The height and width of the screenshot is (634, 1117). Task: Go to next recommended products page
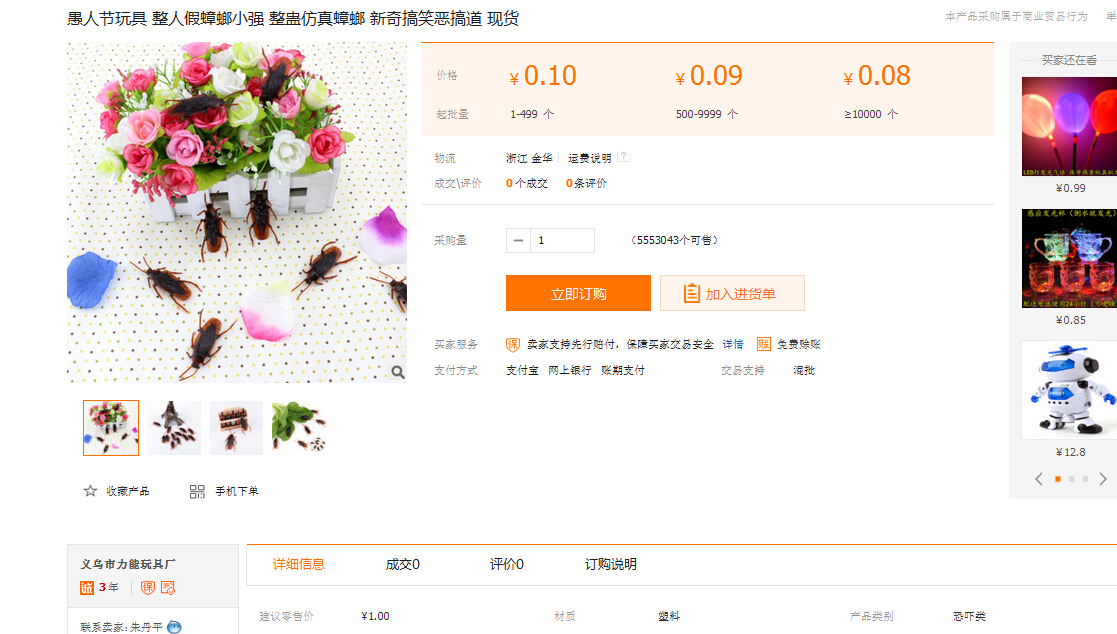1103,479
